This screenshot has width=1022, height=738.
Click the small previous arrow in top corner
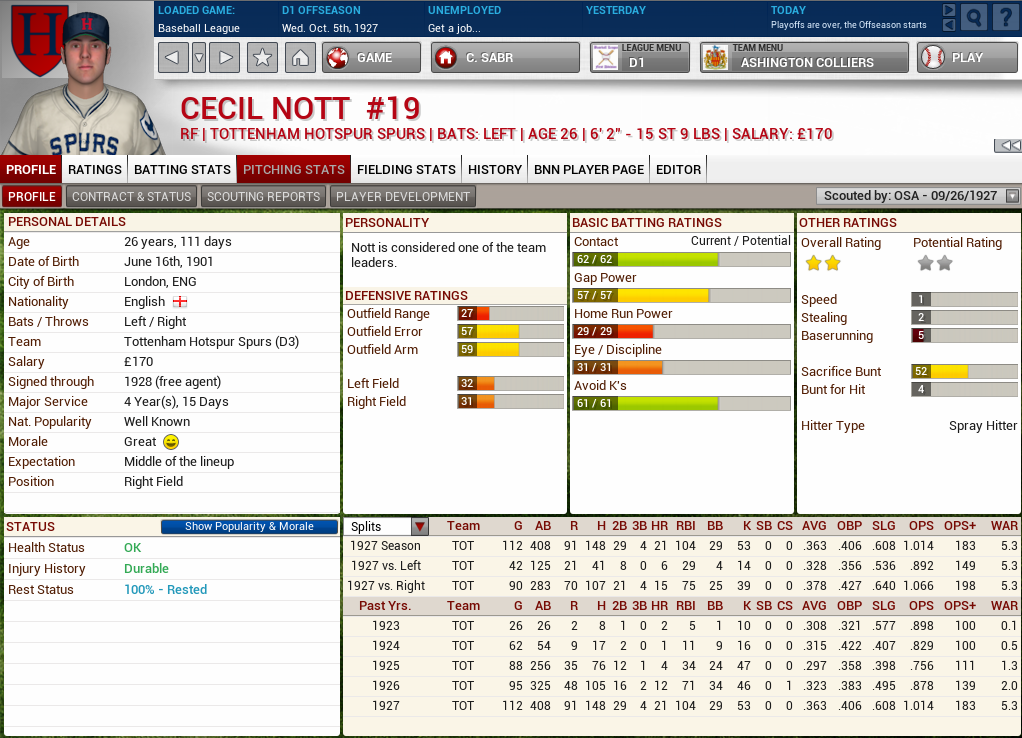[x=949, y=25]
